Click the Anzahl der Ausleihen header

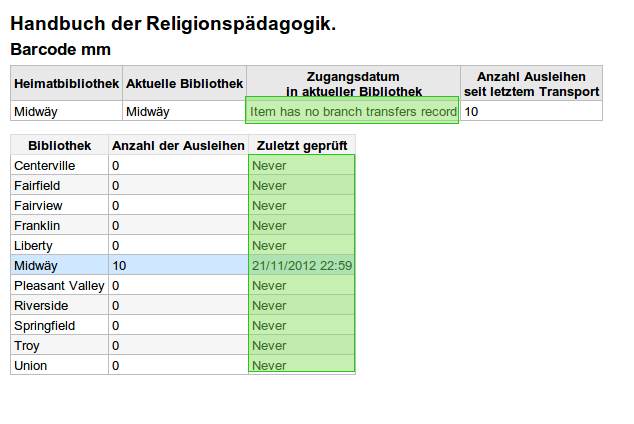click(x=178, y=145)
